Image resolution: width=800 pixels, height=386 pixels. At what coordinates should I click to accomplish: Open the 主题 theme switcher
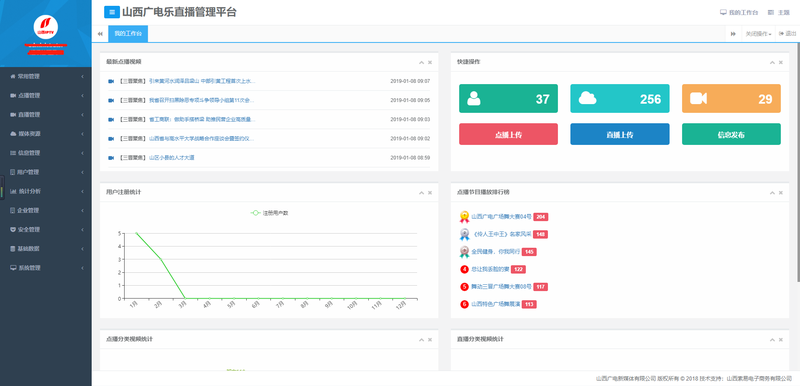[779, 12]
